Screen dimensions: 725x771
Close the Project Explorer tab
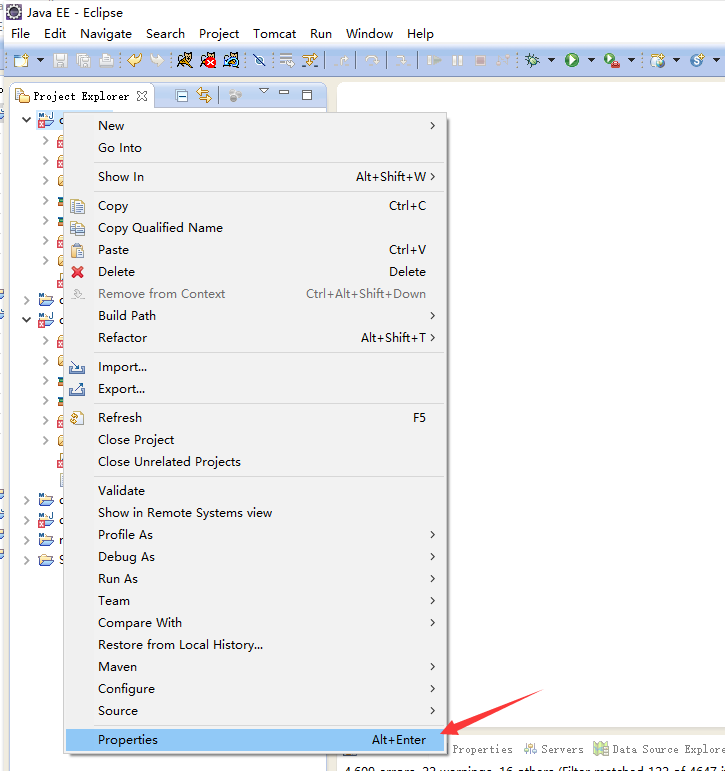click(142, 96)
